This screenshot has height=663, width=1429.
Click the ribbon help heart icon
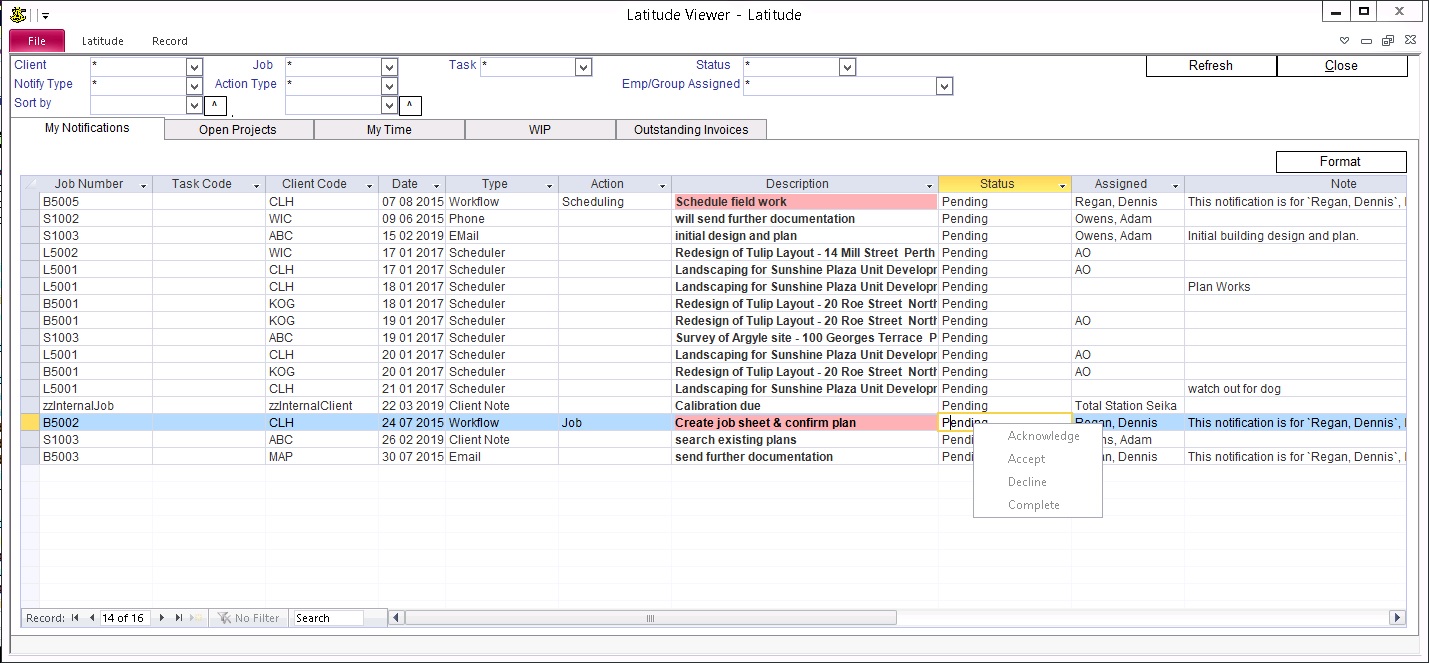point(1345,41)
